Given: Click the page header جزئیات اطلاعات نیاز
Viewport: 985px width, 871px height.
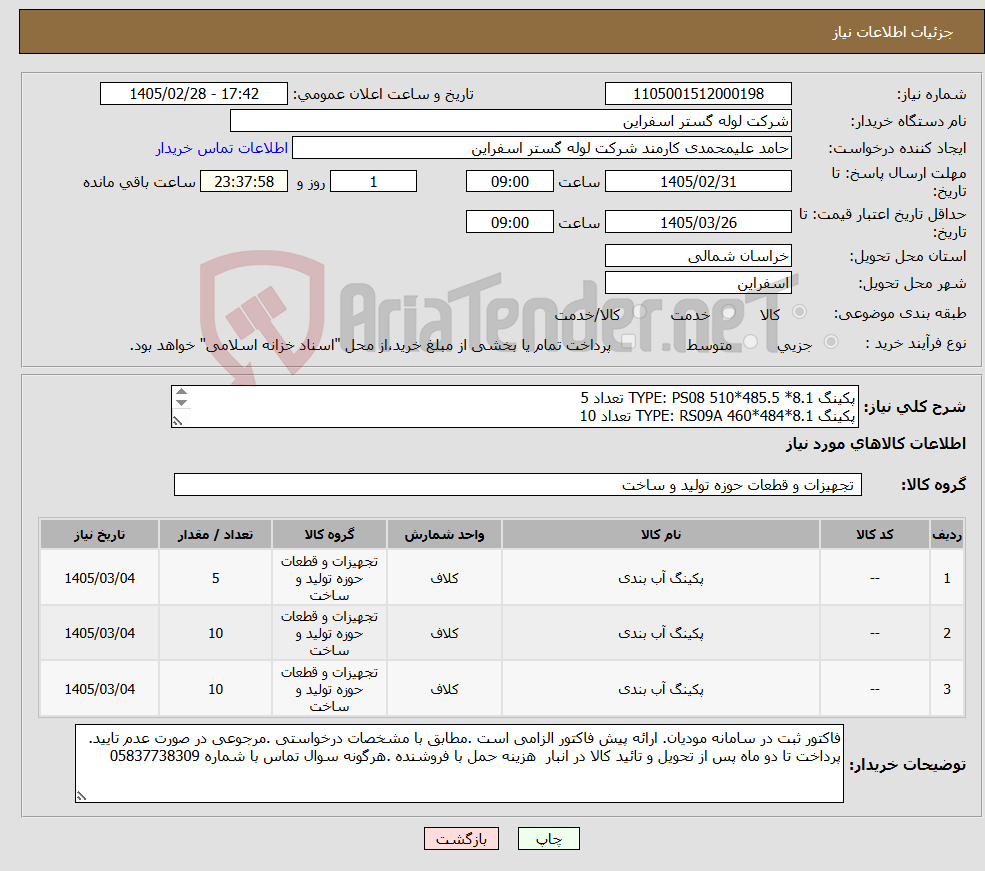Looking at the screenshot, I should (892, 32).
